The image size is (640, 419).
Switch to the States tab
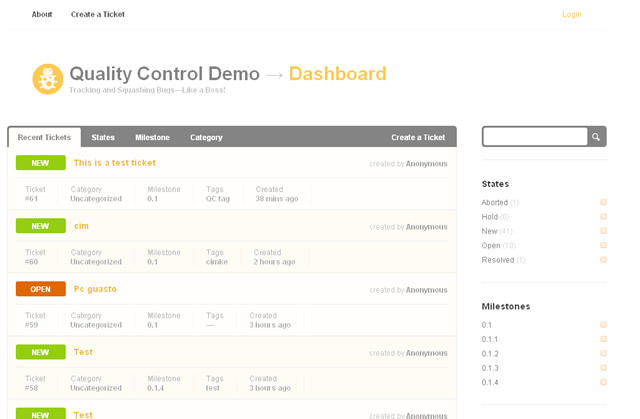[x=103, y=138]
